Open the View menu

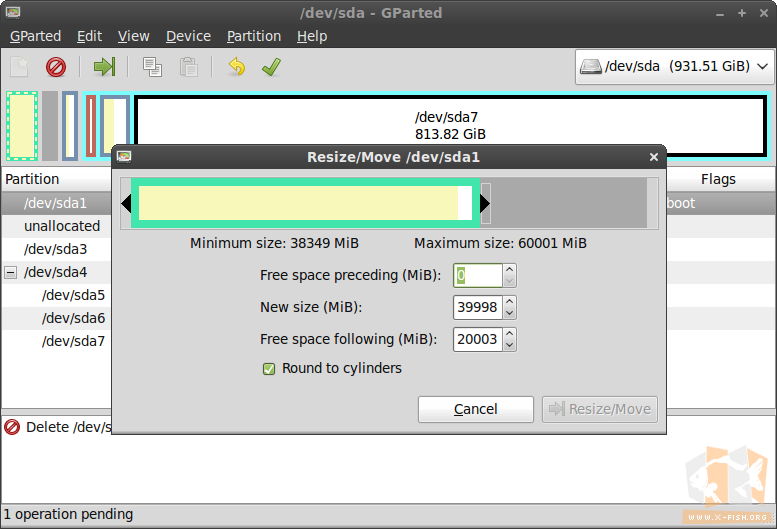pyautogui.click(x=133, y=36)
